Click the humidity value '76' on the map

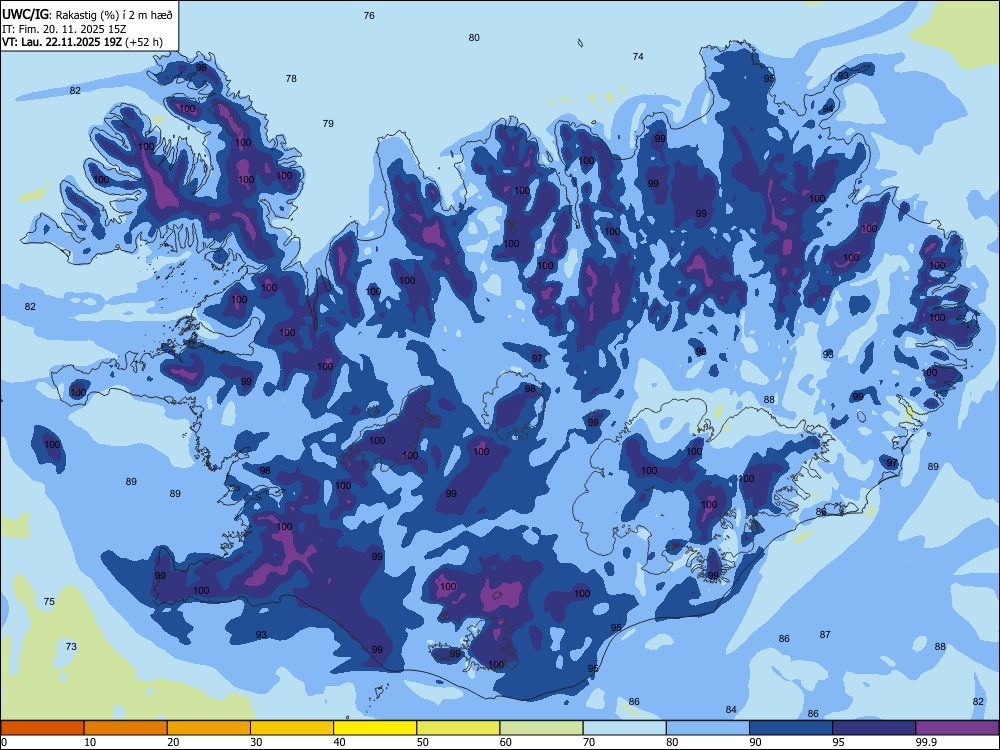point(369,15)
